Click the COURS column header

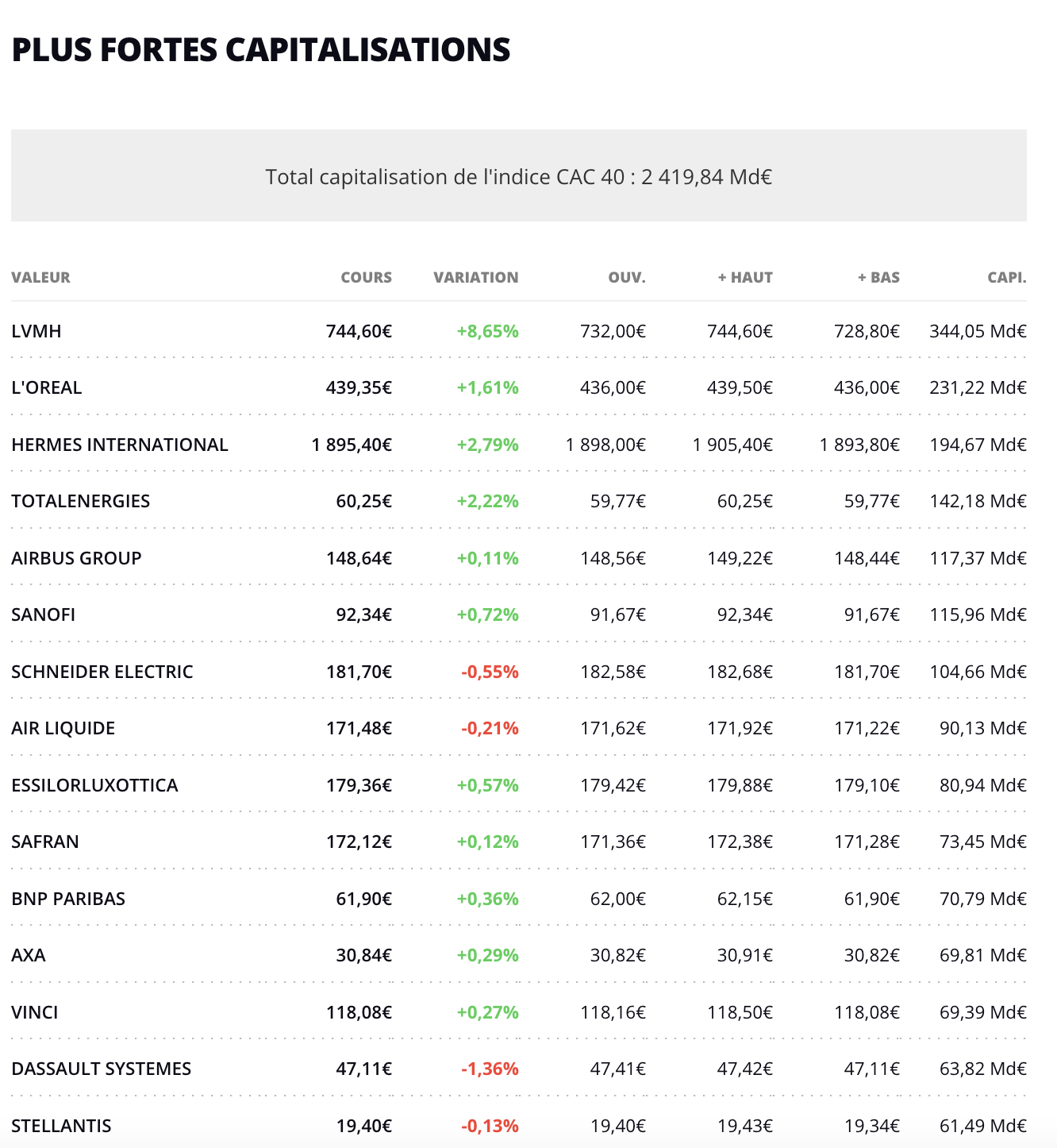[367, 278]
